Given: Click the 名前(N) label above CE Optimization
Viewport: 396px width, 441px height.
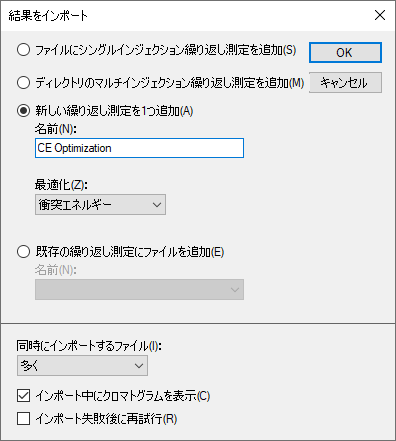Looking at the screenshot, I should pos(56,129).
